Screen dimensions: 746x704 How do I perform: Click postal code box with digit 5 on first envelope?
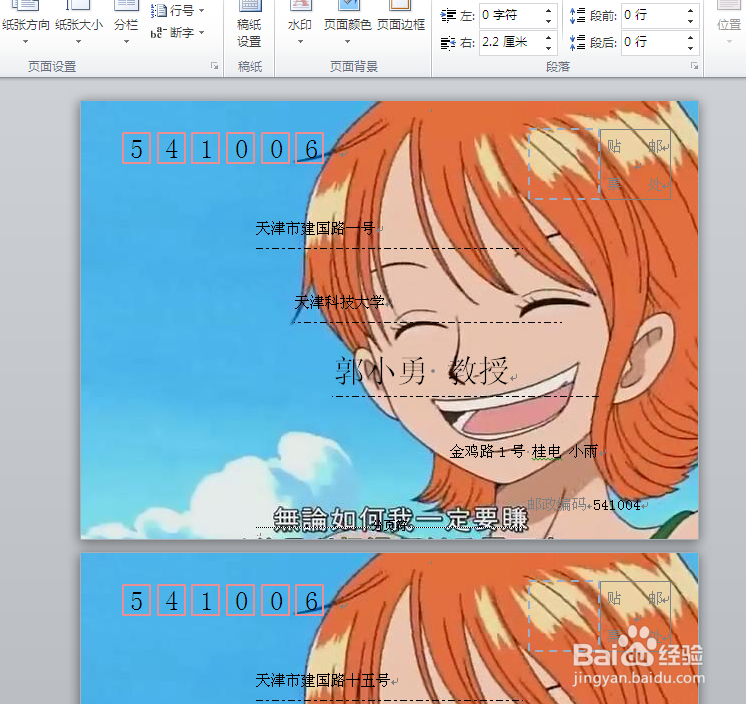click(x=137, y=148)
